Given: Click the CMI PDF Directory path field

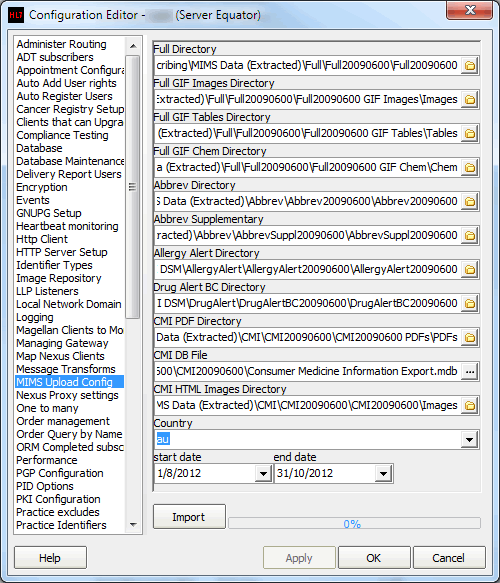Looking at the screenshot, I should [x=307, y=338].
